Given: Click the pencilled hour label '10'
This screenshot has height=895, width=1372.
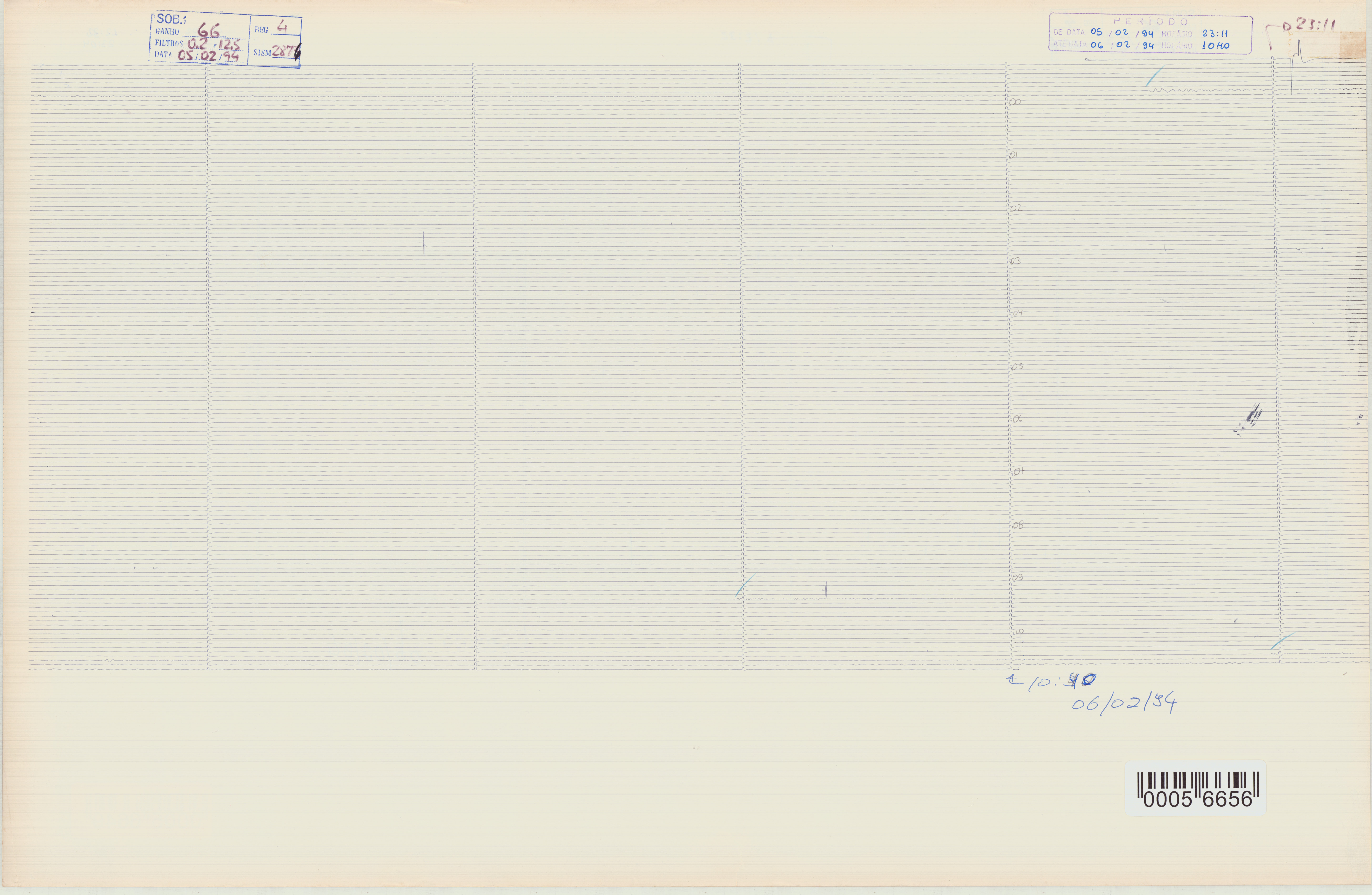Looking at the screenshot, I should pyautogui.click(x=1019, y=632).
